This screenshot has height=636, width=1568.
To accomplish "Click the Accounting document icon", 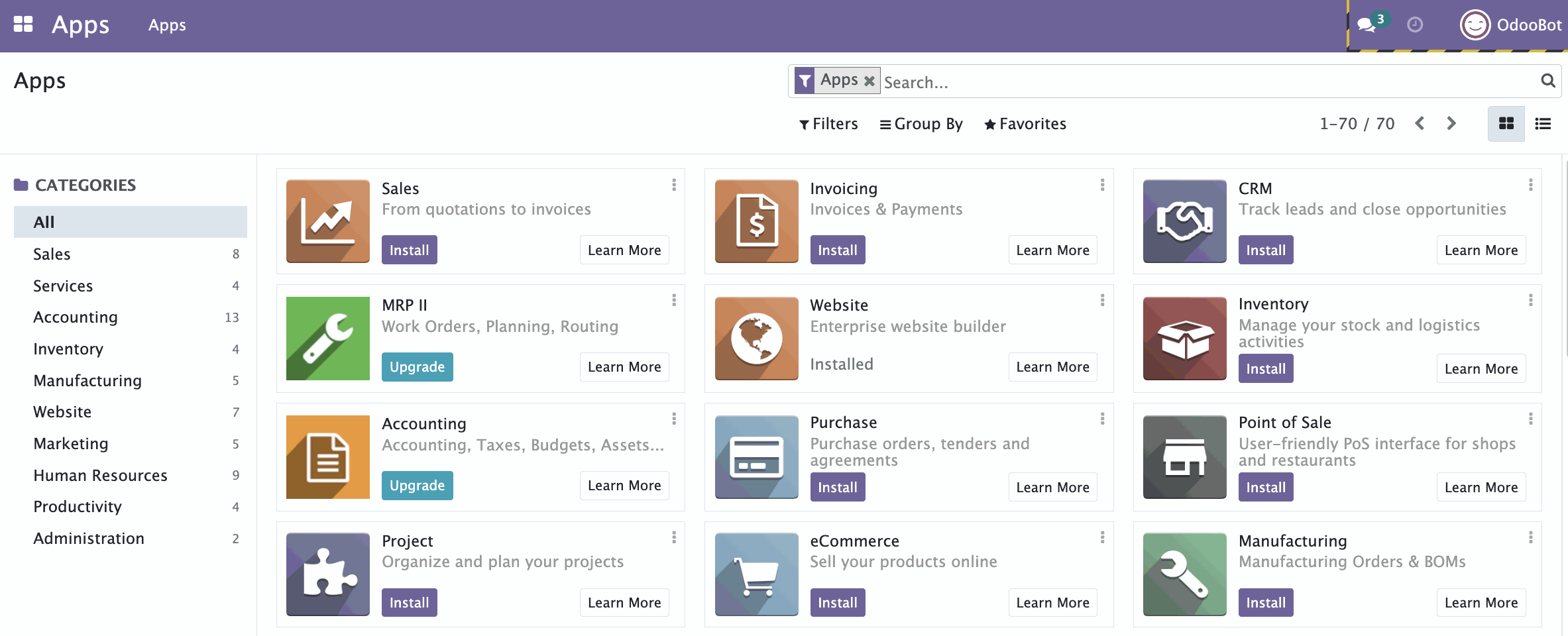I will (328, 457).
